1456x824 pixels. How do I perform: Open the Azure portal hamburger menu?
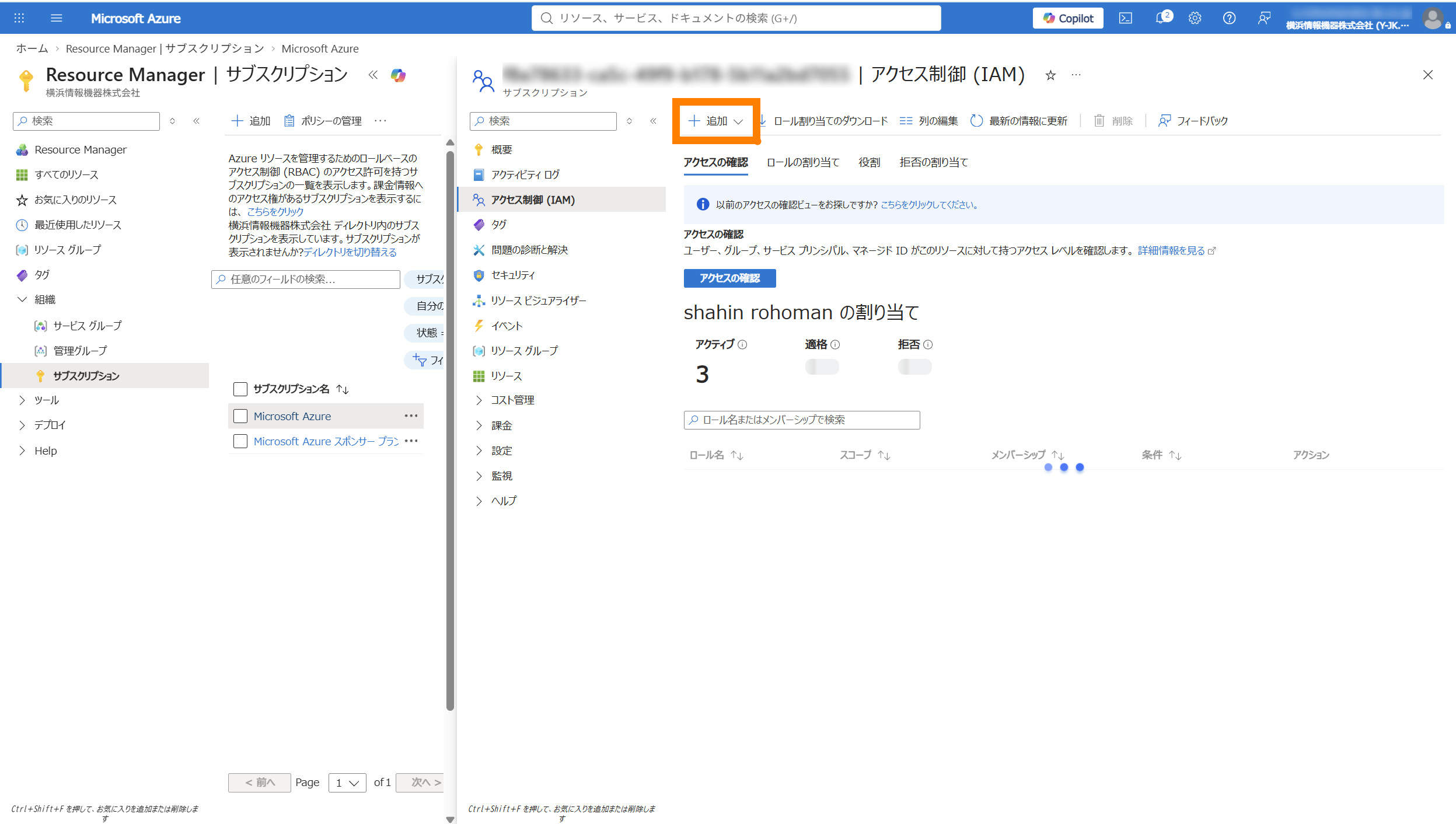click(x=57, y=18)
